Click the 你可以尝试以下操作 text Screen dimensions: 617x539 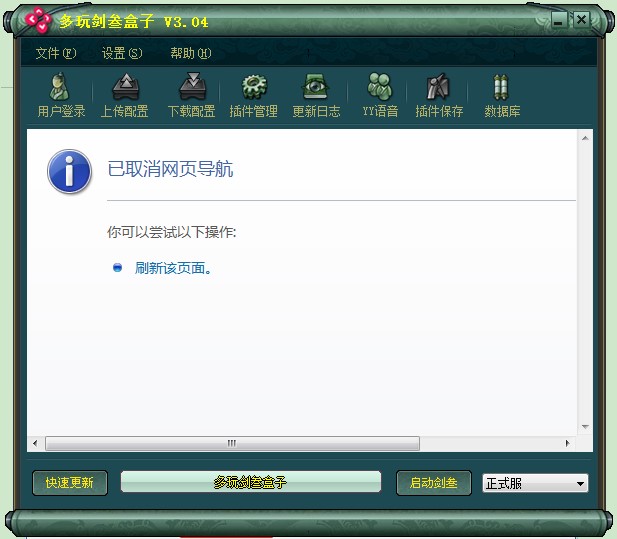click(172, 232)
